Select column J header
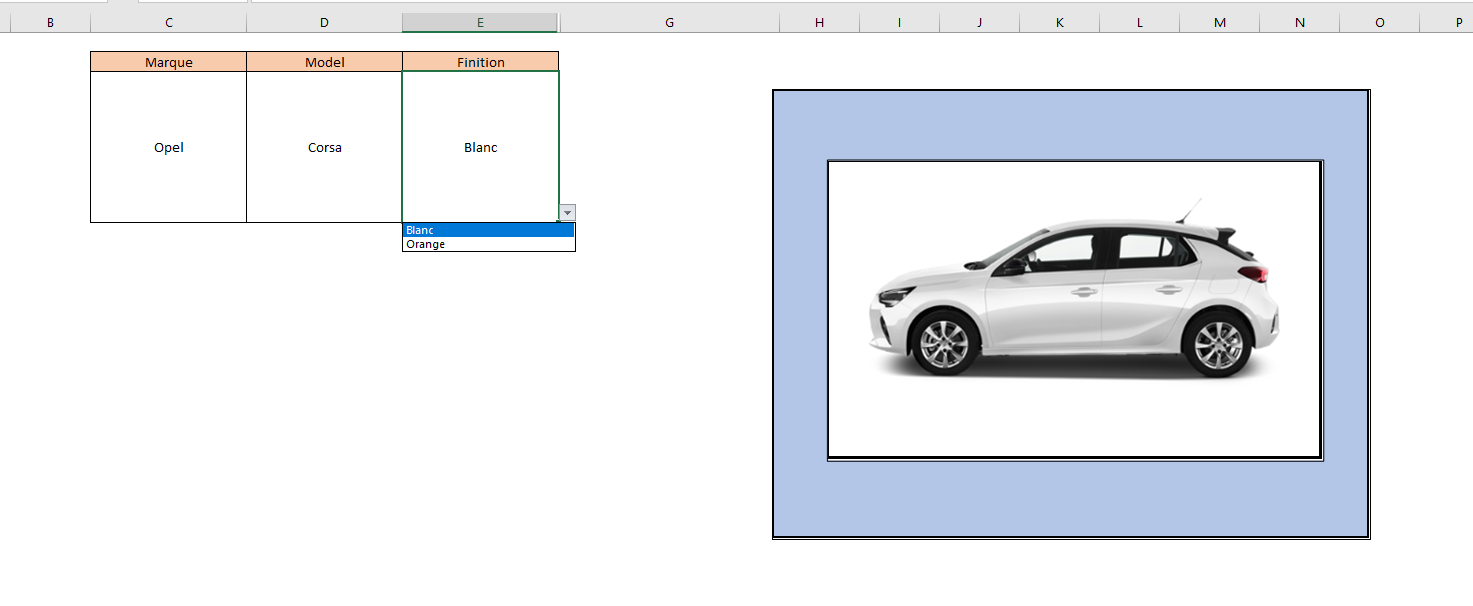 (980, 22)
